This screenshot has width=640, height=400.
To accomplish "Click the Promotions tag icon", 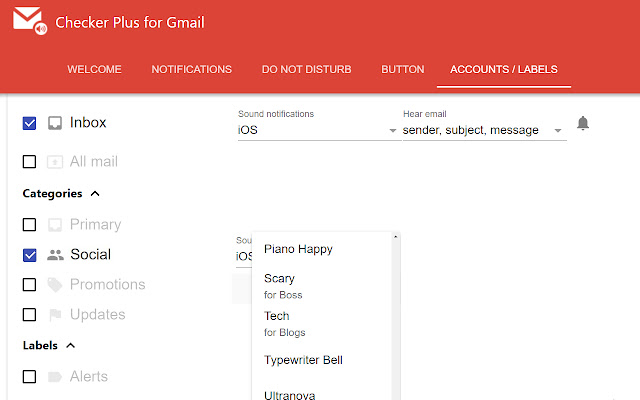I will (55, 285).
